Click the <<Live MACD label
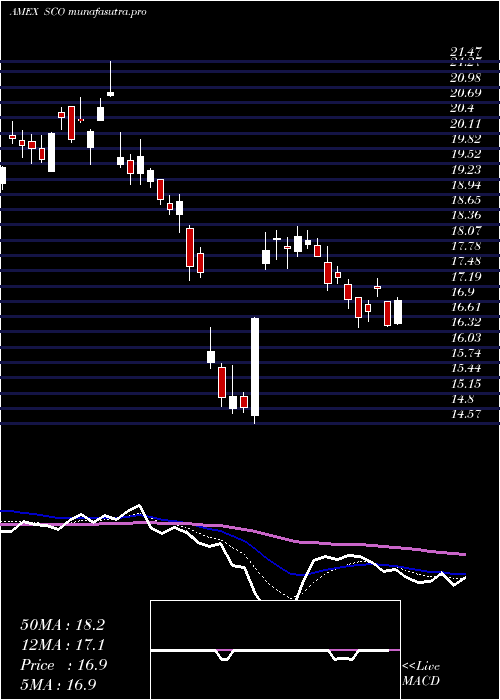Screen dimensions: 500x700 tap(421, 674)
